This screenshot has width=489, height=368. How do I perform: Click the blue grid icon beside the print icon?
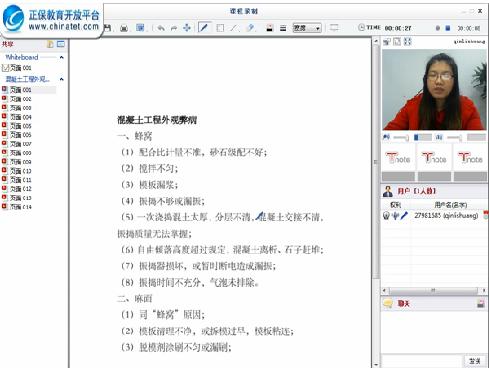click(140, 28)
